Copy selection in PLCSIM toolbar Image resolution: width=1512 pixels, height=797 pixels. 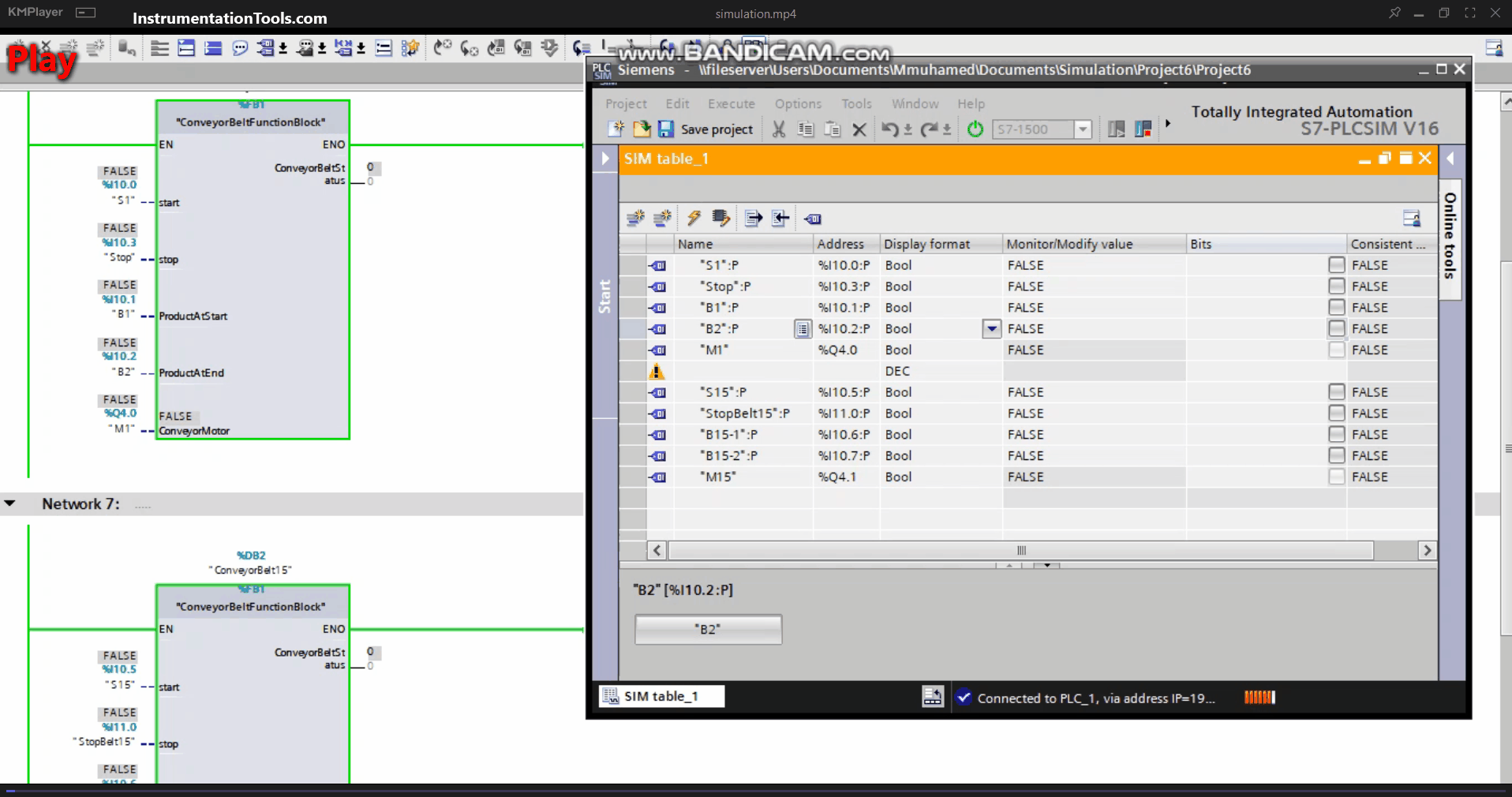806,129
